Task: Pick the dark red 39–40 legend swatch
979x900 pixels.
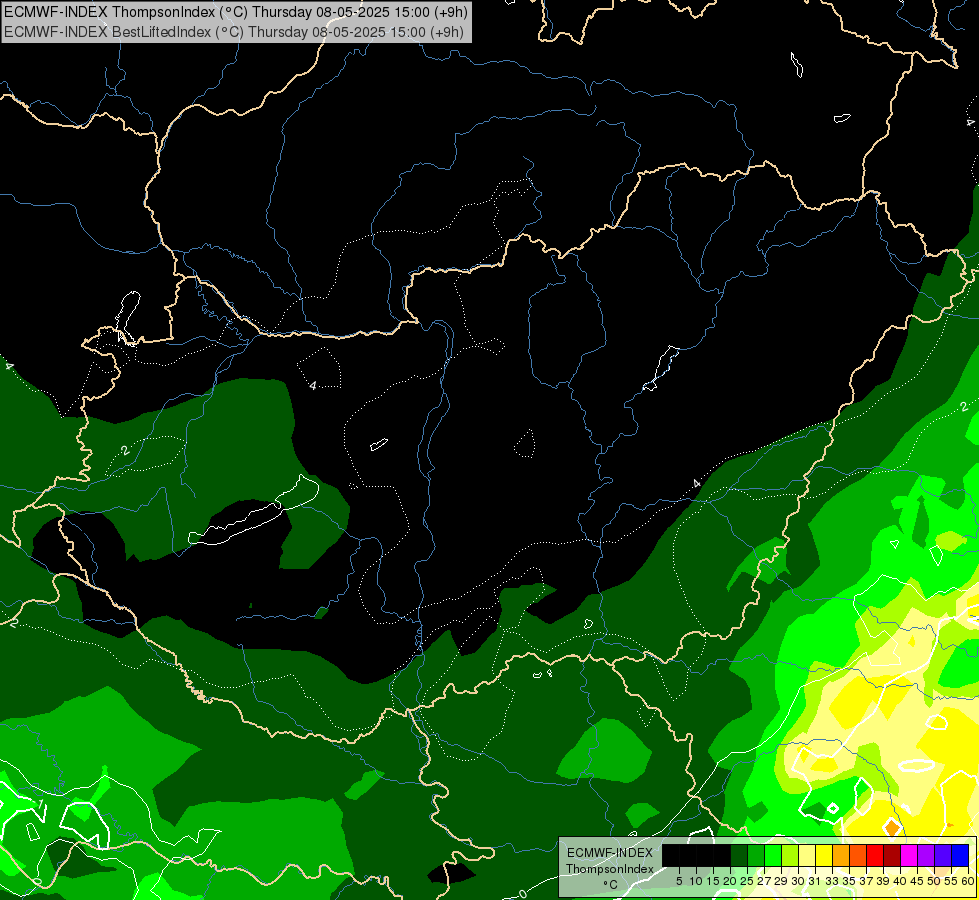Action: (892, 855)
